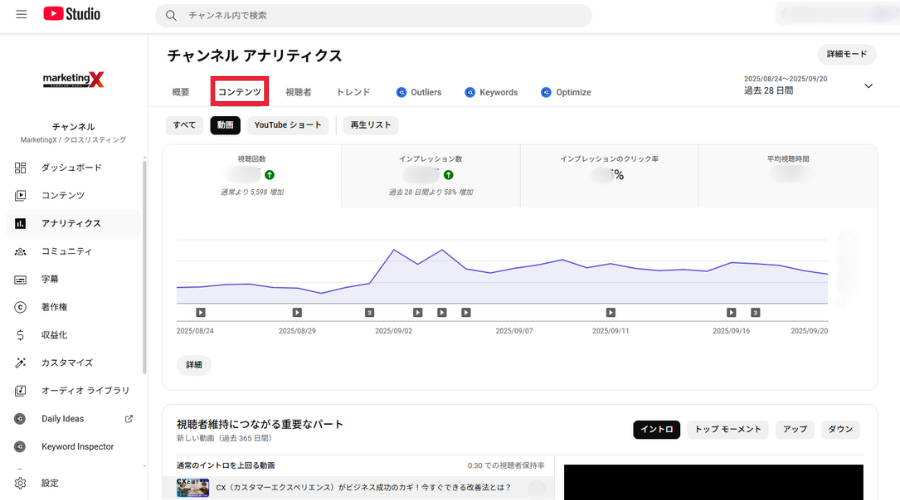
Task: Switch to the Keywords tab
Action: pyautogui.click(x=491, y=92)
